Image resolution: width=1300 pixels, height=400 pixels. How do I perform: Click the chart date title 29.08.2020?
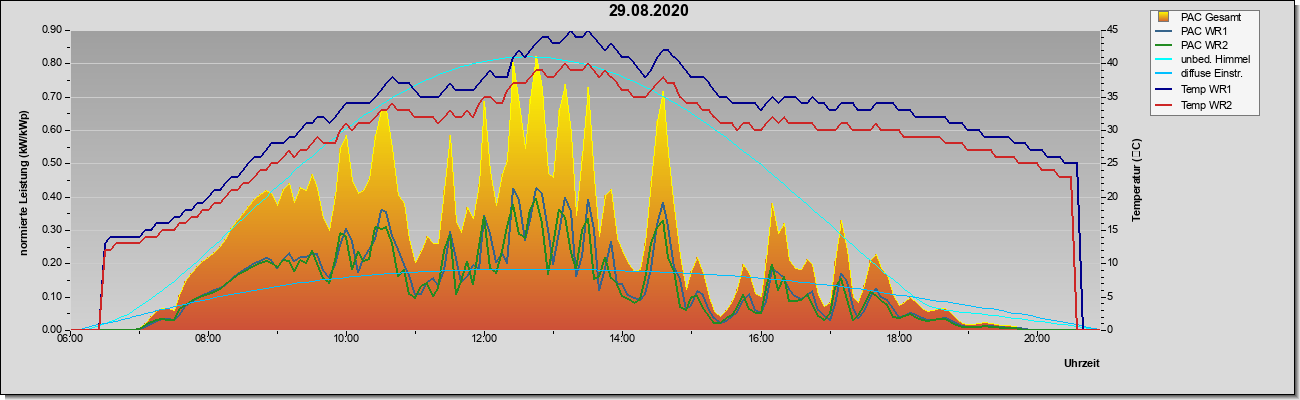tap(648, 11)
